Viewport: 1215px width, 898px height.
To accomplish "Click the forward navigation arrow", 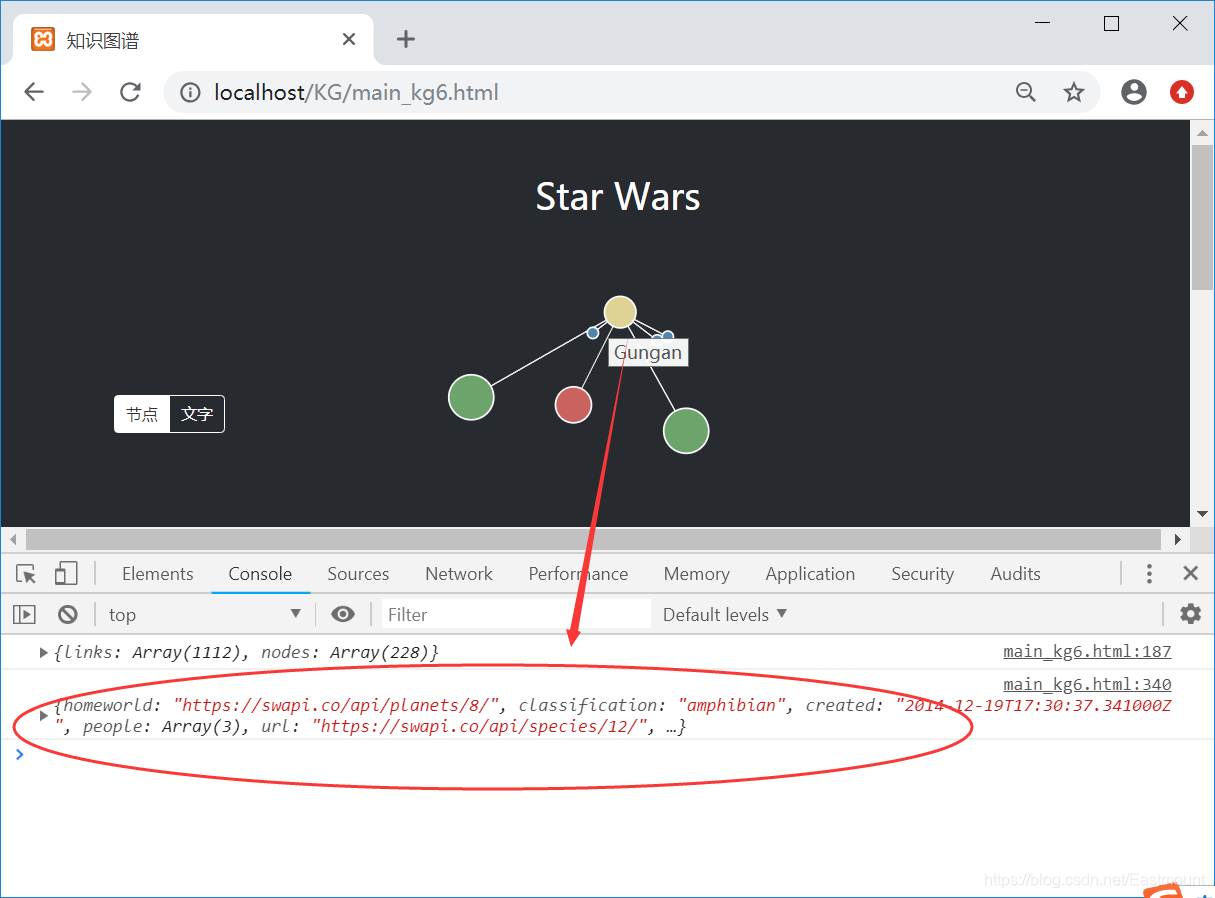I will 82,93.
